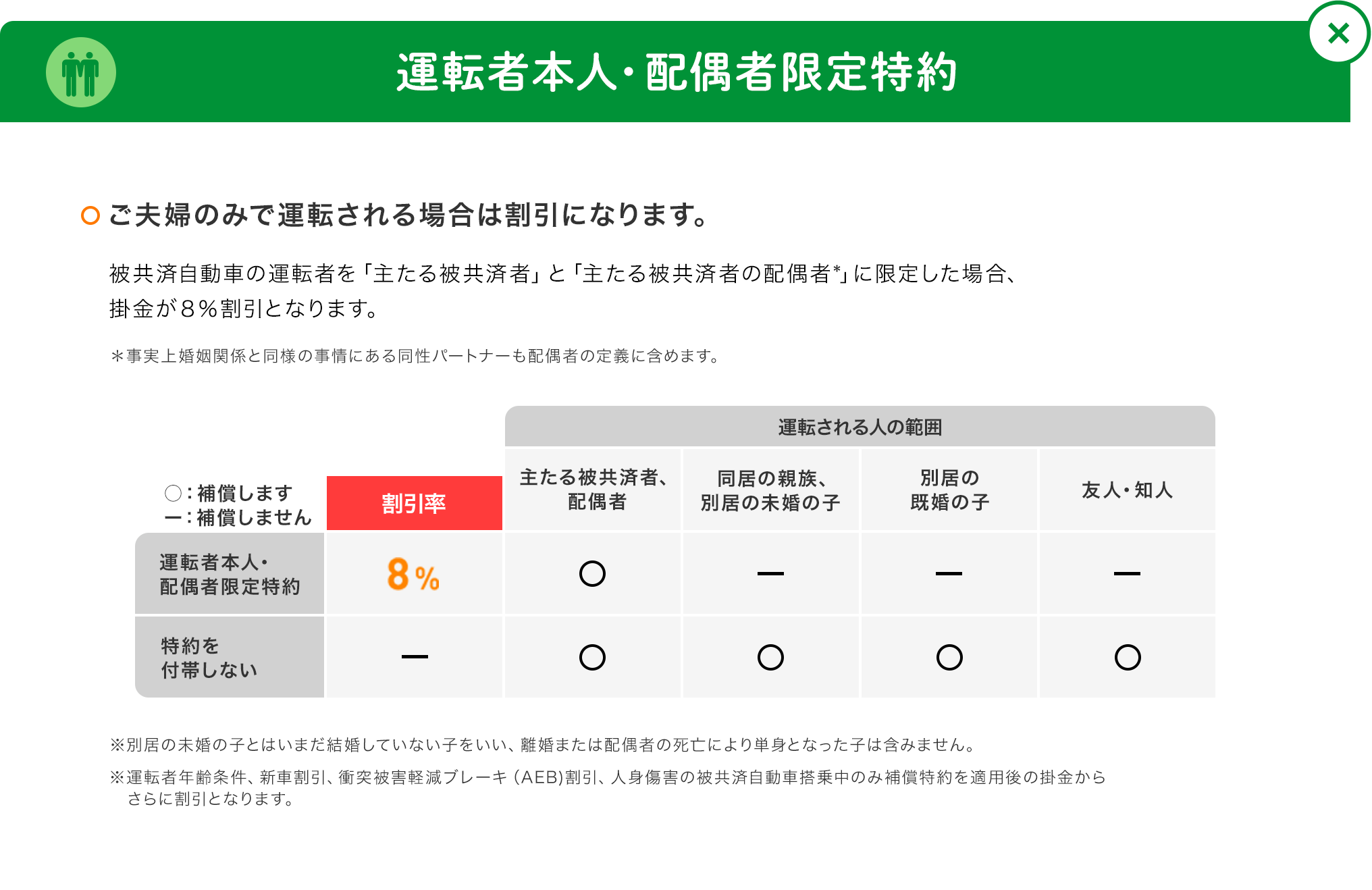Click the 別居の既婚の子 column header
The height and width of the screenshot is (890, 1372).
(x=949, y=490)
